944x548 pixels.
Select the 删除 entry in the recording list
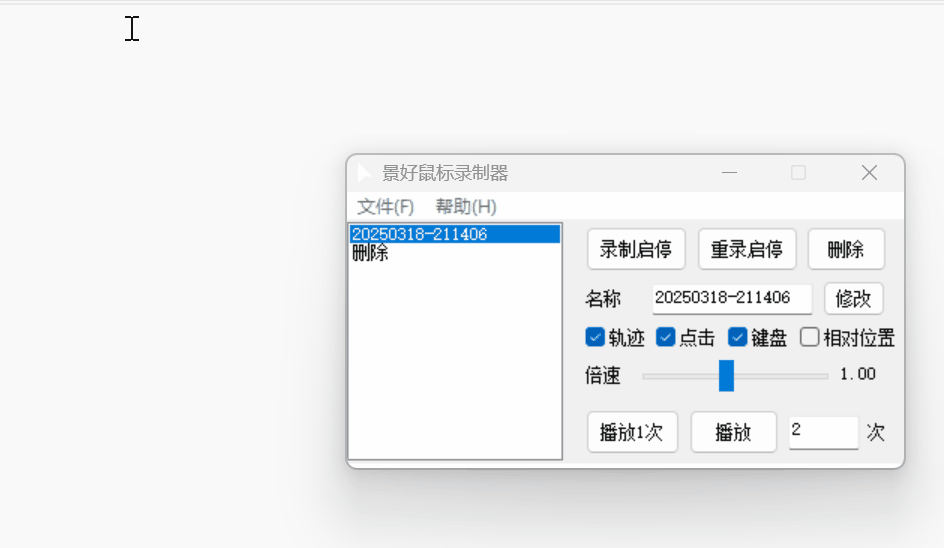tap(455, 253)
